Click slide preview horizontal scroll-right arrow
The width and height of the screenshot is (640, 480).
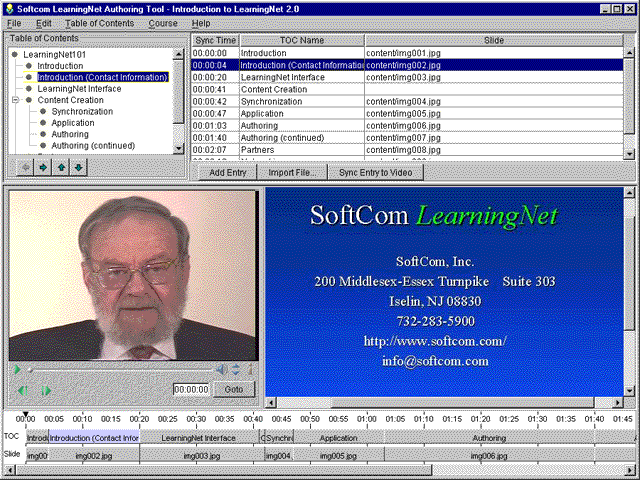point(618,403)
